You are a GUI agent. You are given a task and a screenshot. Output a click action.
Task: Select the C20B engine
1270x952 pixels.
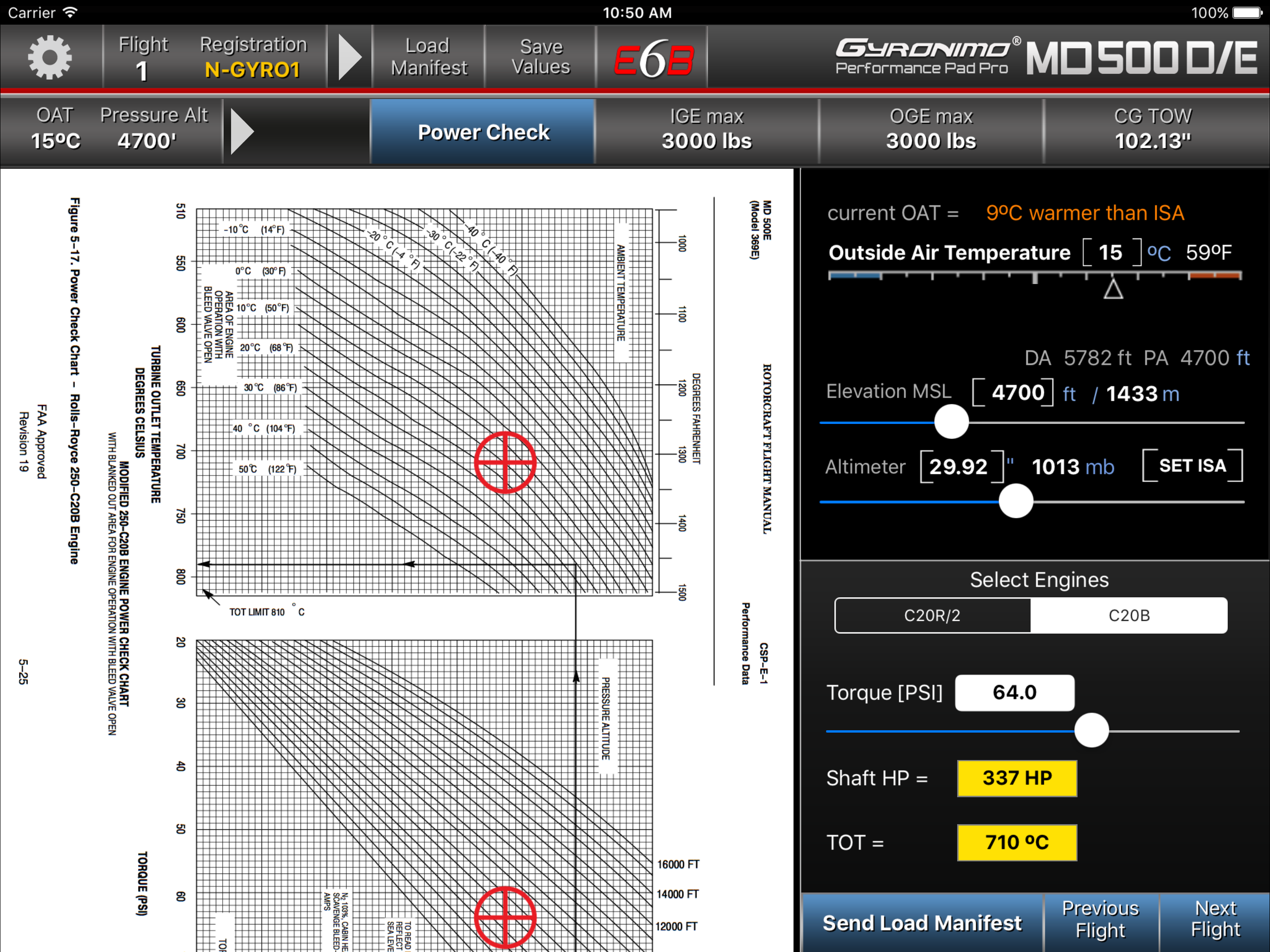point(1129,615)
